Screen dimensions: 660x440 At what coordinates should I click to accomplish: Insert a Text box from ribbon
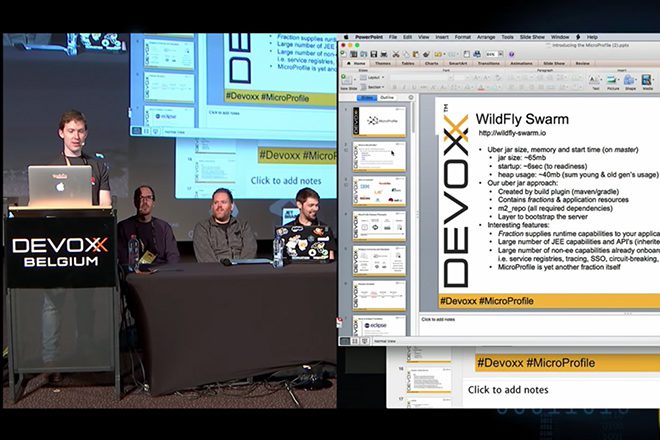click(x=593, y=80)
